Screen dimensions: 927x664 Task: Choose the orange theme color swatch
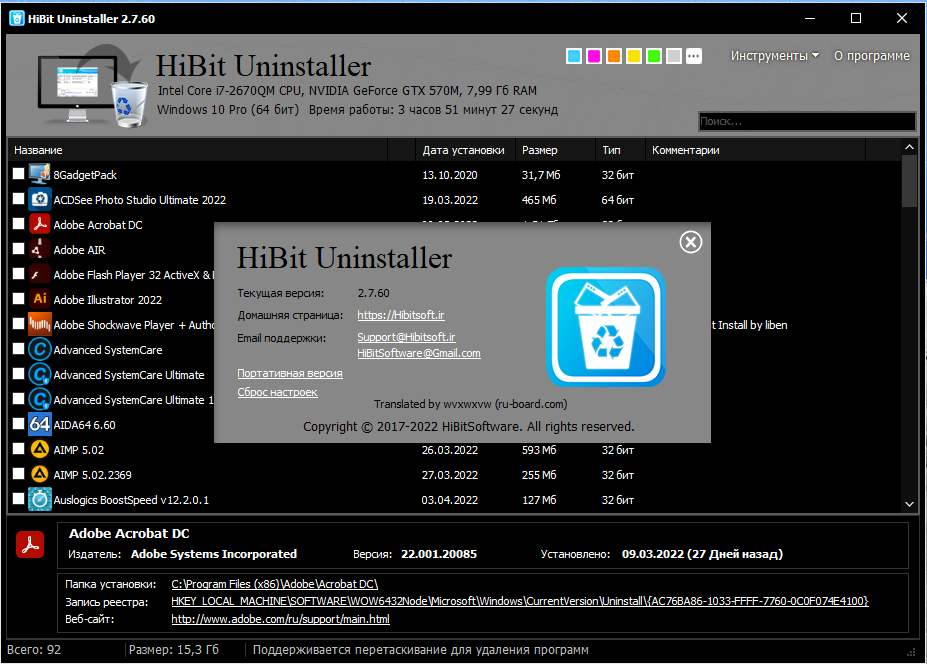click(x=614, y=56)
